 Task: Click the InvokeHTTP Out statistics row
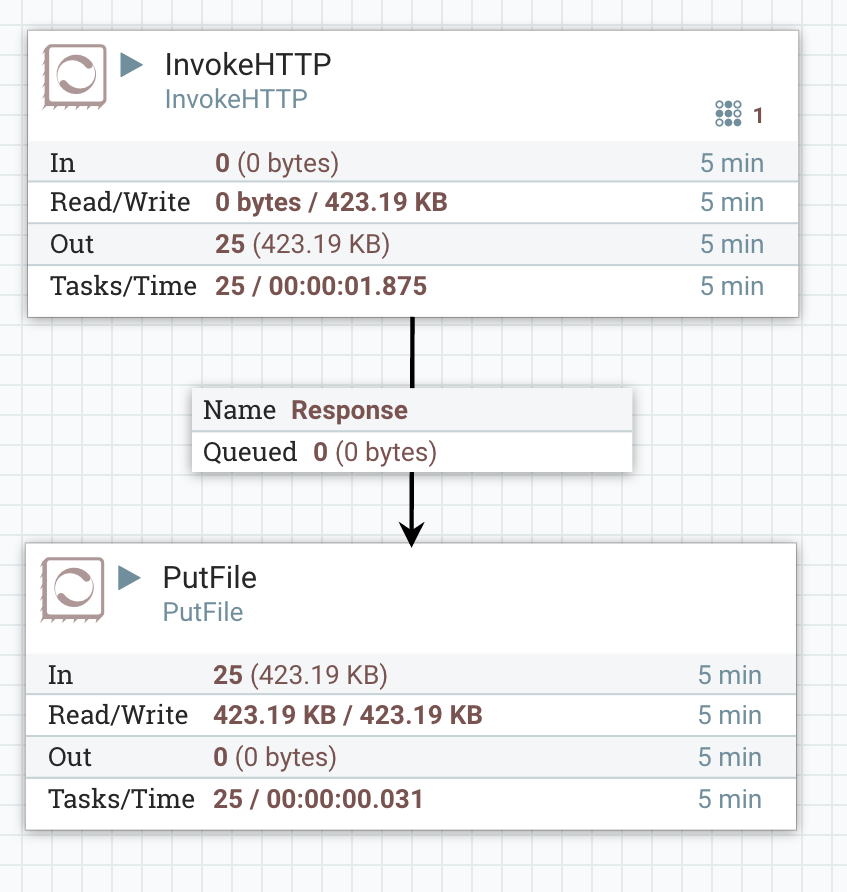412,245
